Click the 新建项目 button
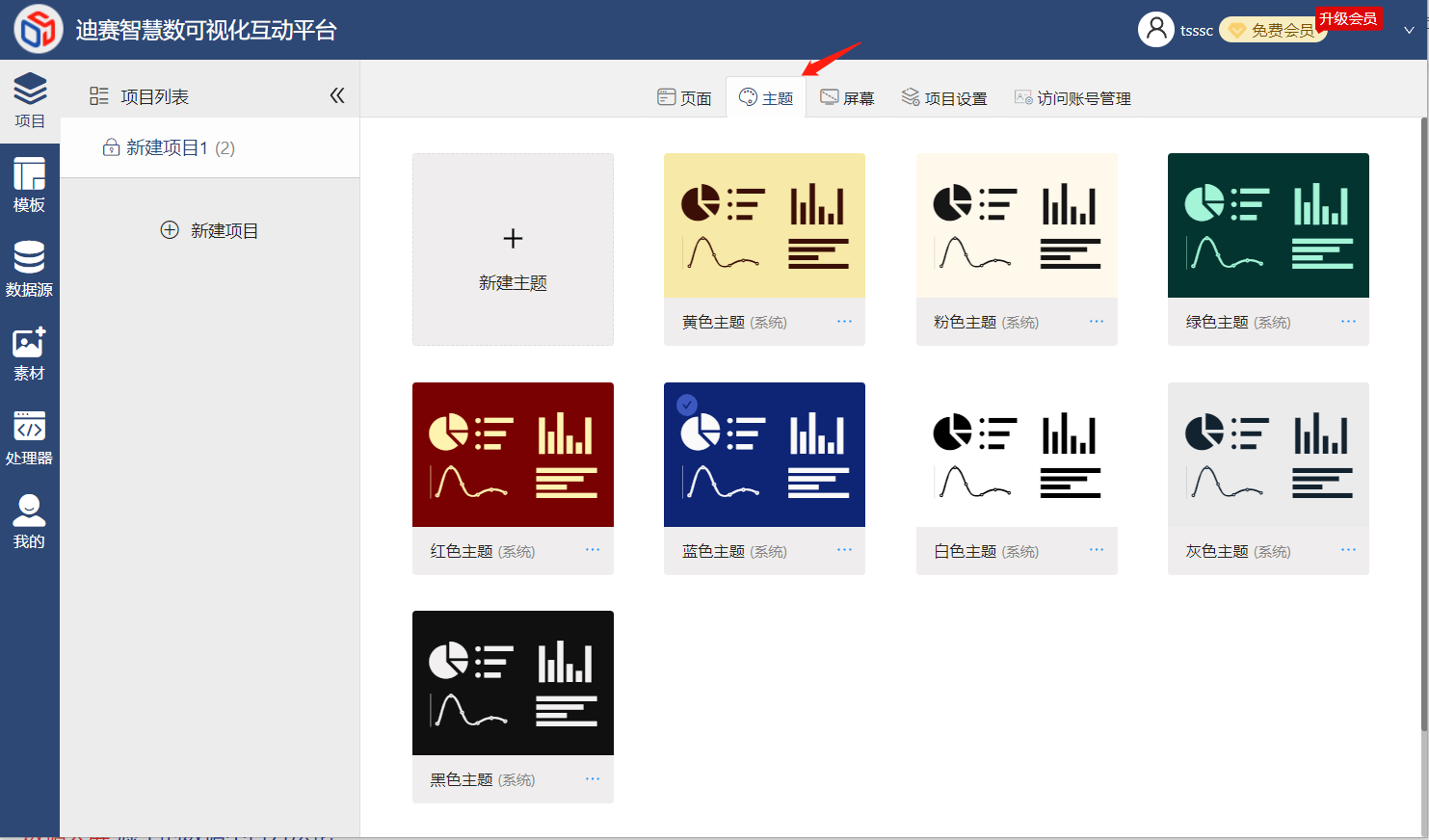This screenshot has height=840, width=1429. point(209,230)
